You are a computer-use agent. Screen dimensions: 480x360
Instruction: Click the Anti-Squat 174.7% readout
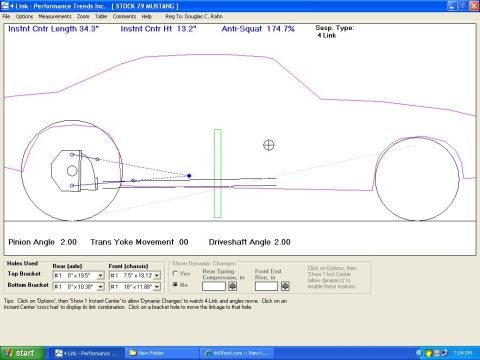pyautogui.click(x=258, y=29)
